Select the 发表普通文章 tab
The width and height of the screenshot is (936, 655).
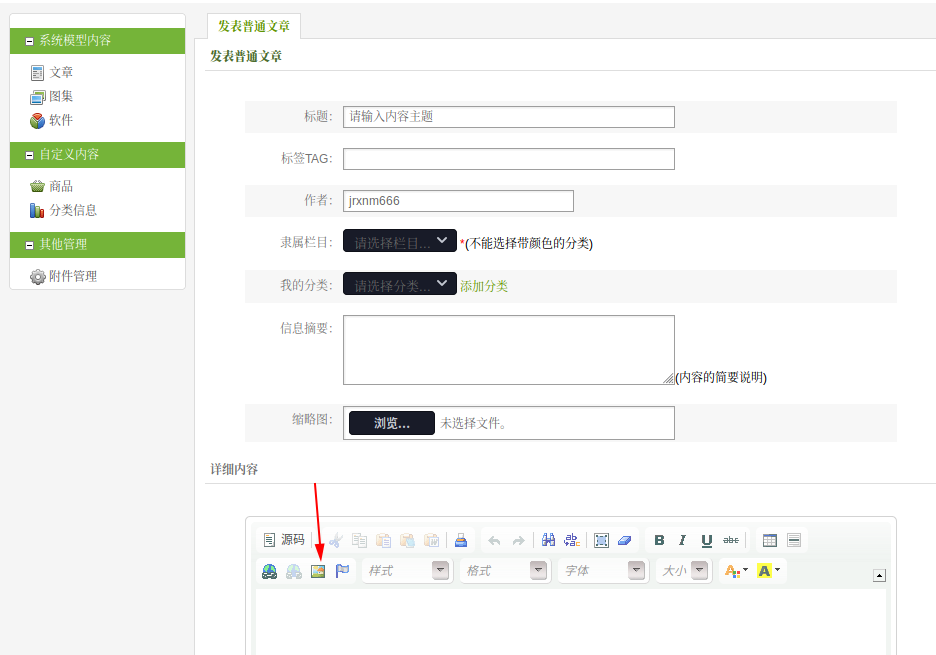pyautogui.click(x=254, y=26)
